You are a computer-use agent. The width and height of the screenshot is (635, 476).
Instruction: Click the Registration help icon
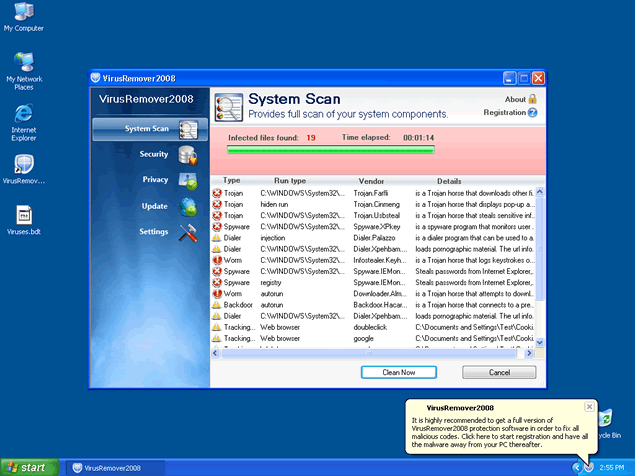[x=532, y=113]
